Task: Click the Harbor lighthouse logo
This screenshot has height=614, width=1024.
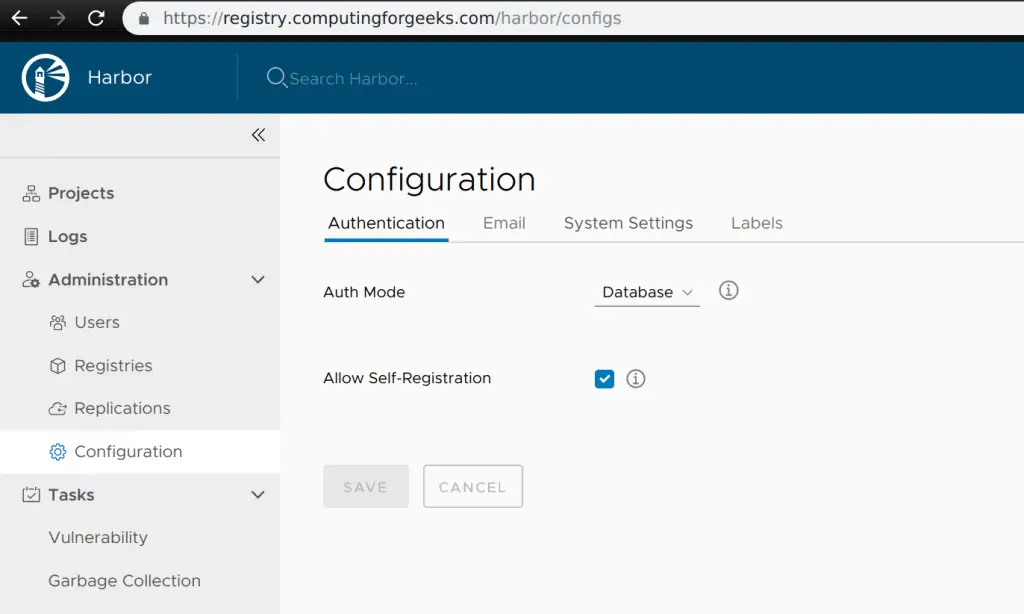Action: 45,78
